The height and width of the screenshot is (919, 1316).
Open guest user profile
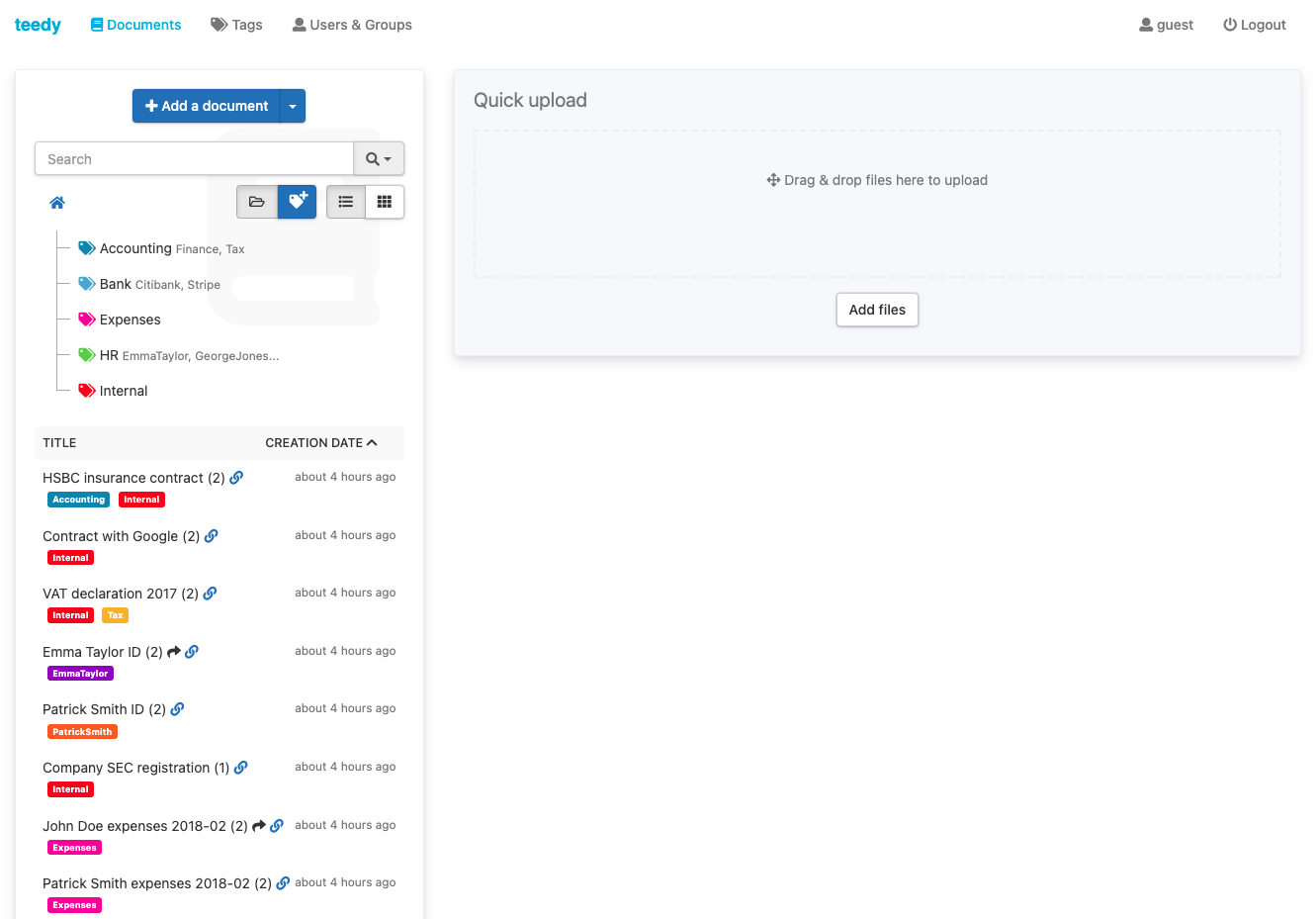coord(1167,25)
